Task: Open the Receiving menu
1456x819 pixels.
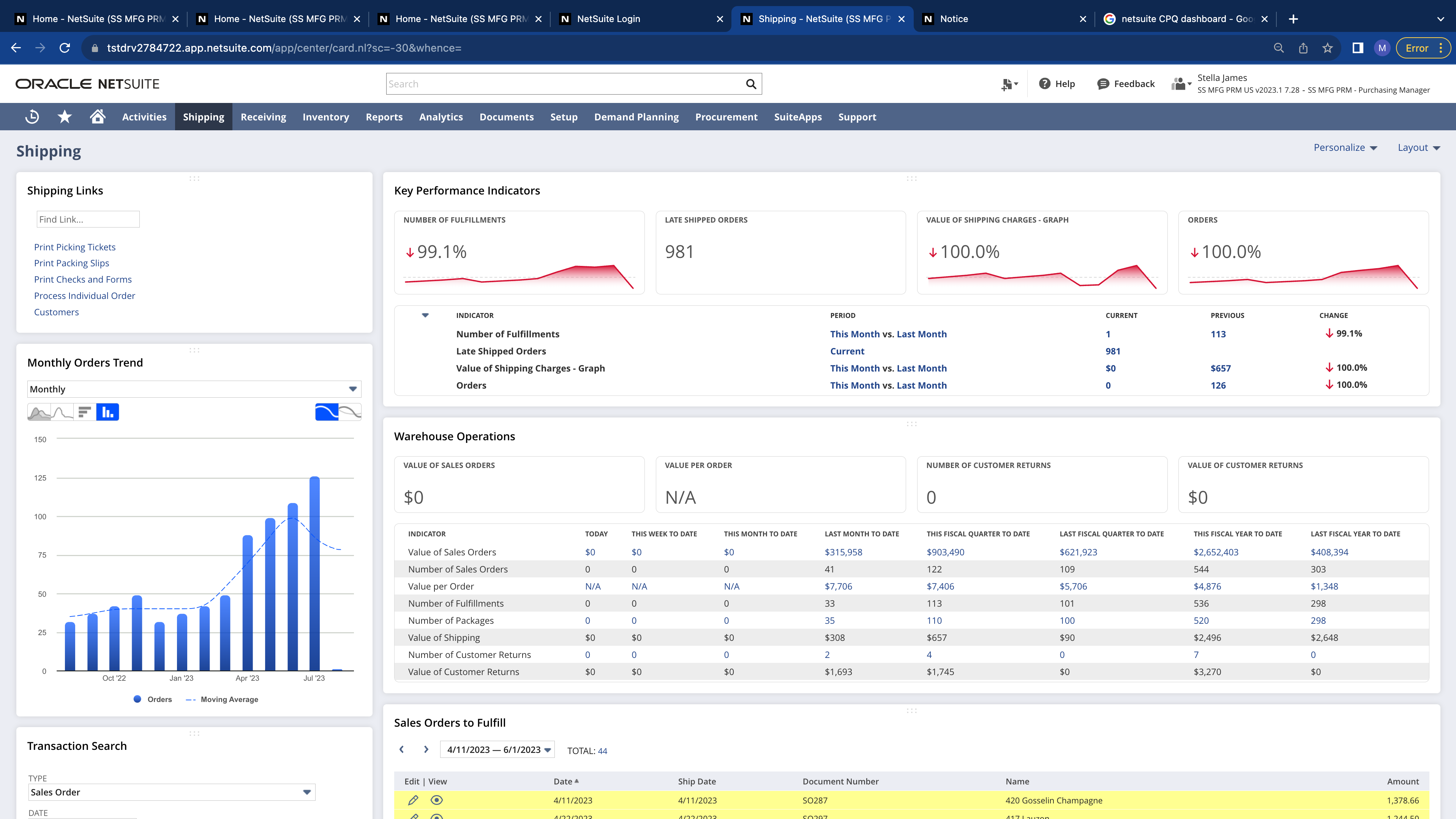Action: pyautogui.click(x=263, y=117)
